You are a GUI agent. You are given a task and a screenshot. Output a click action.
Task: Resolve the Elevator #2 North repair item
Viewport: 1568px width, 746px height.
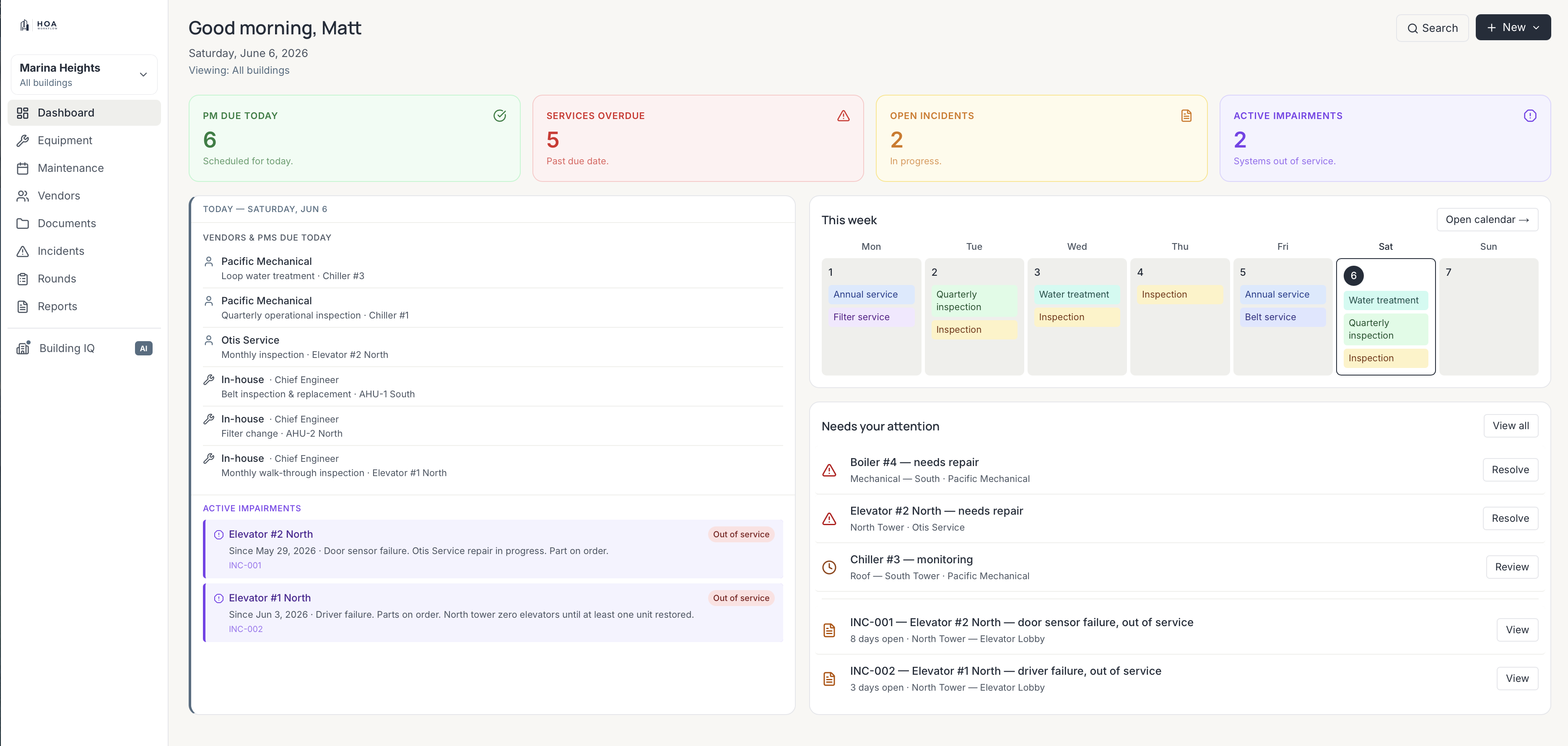click(1510, 518)
